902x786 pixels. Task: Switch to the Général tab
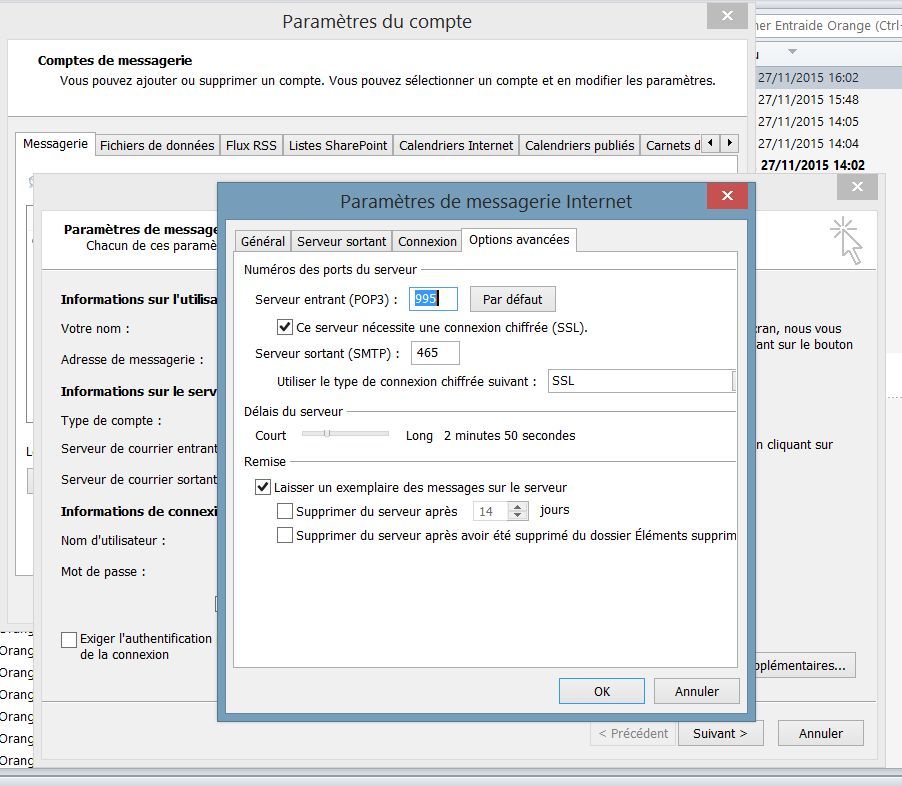pos(263,241)
